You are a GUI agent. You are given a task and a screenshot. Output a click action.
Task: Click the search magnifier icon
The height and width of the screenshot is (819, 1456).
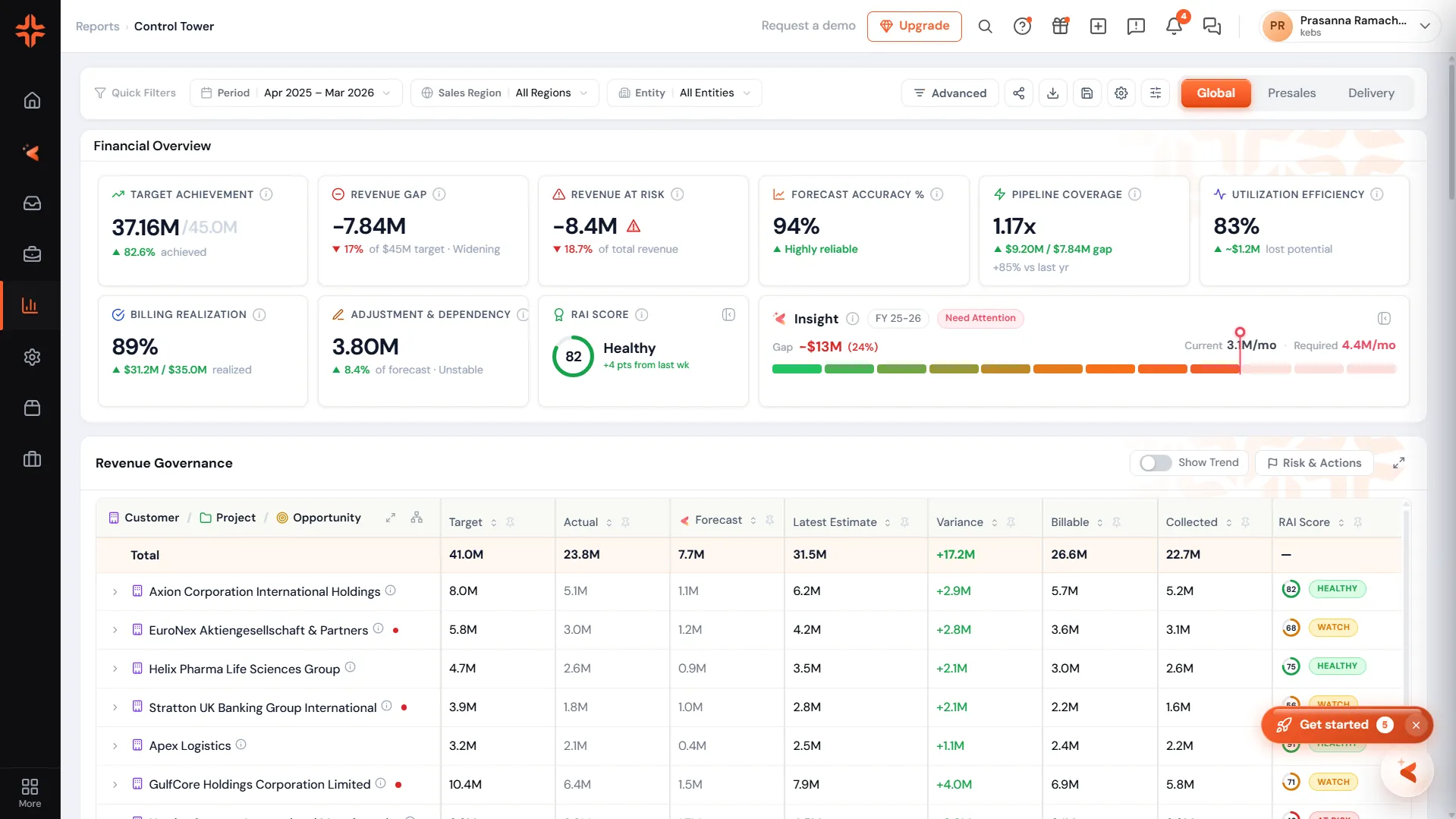(985, 27)
